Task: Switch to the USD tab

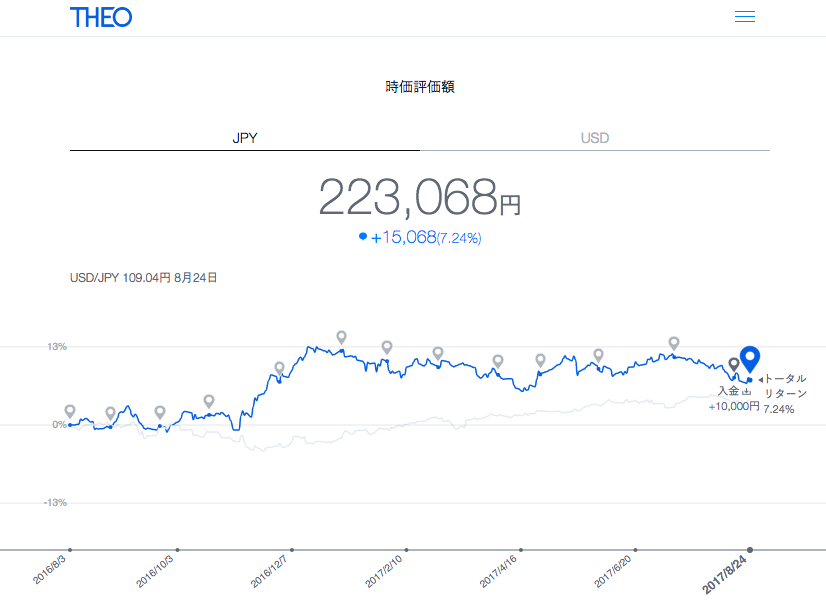Action: click(595, 138)
